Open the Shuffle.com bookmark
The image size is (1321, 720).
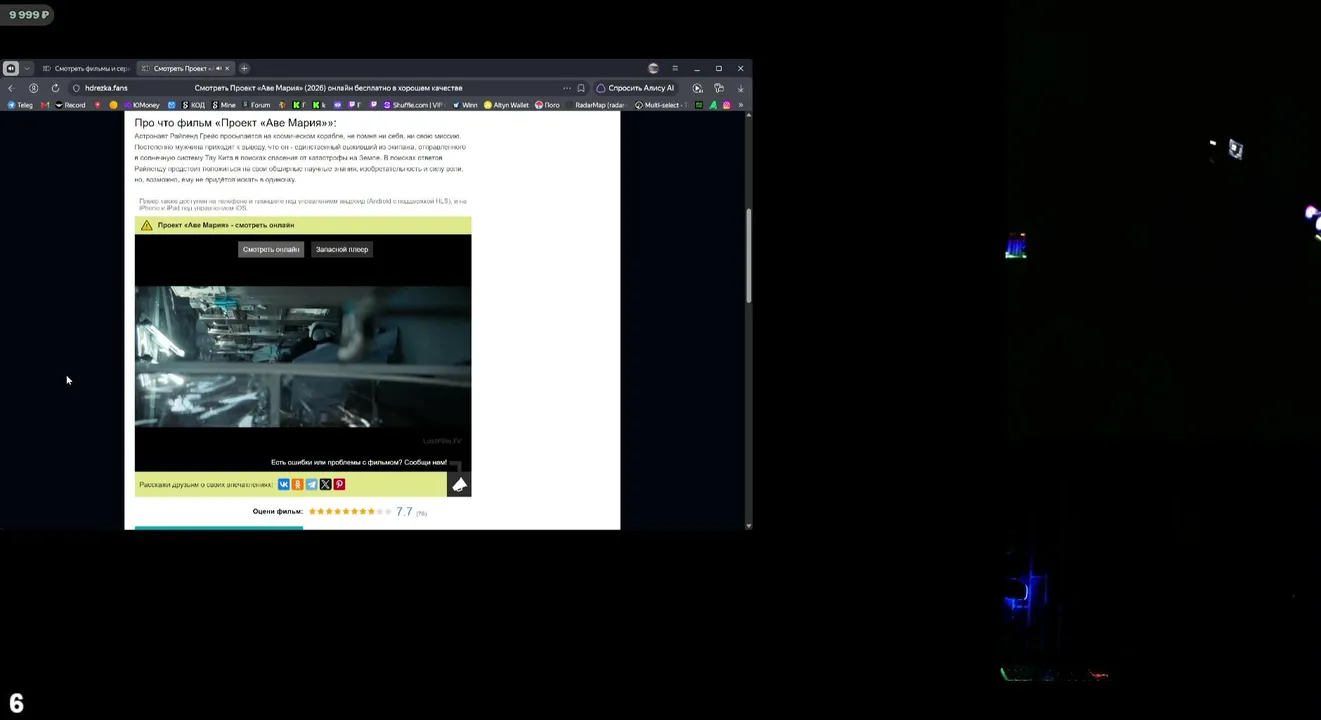tap(413, 105)
